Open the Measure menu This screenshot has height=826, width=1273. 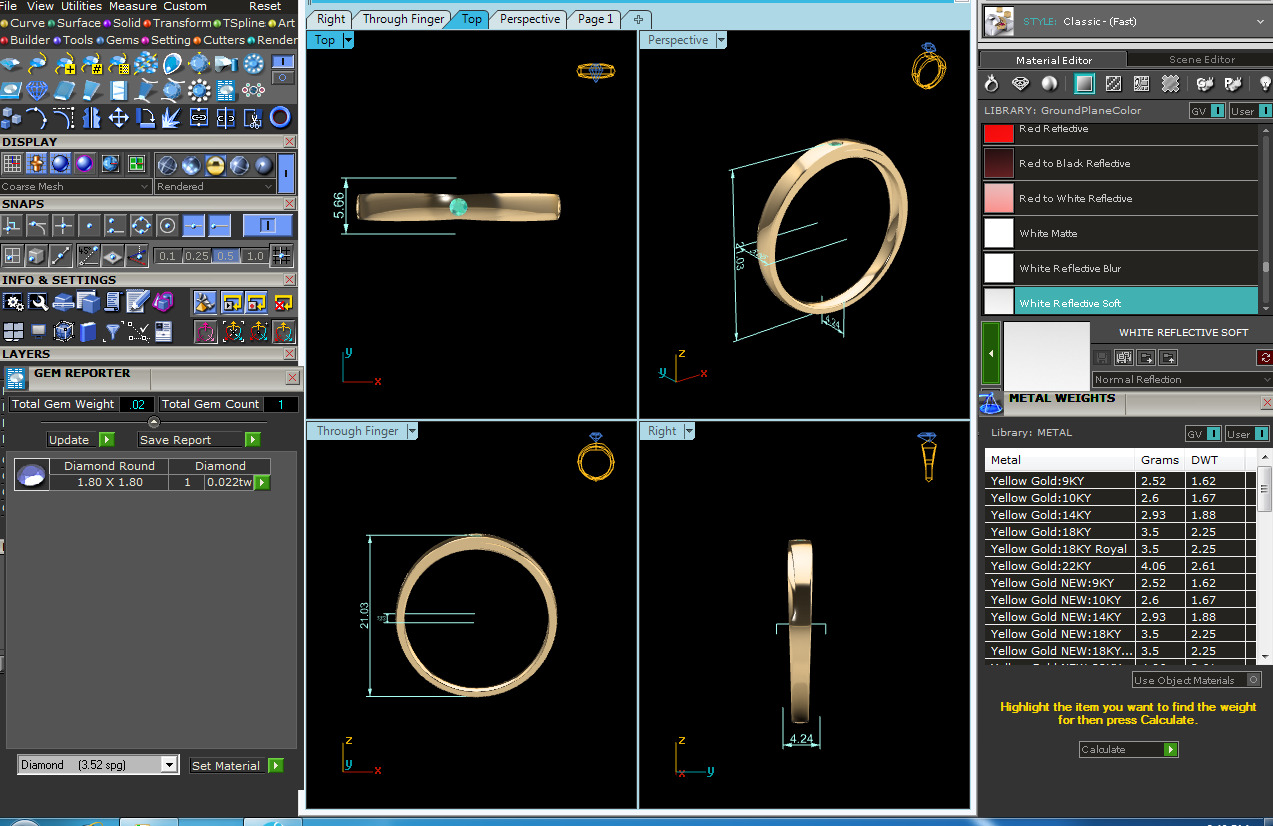click(x=133, y=6)
